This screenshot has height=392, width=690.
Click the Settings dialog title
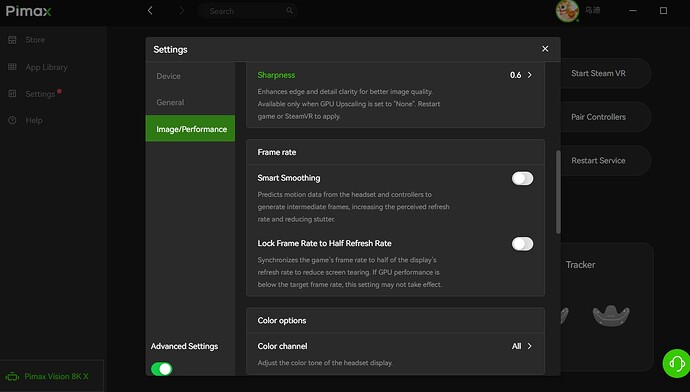[x=170, y=50]
